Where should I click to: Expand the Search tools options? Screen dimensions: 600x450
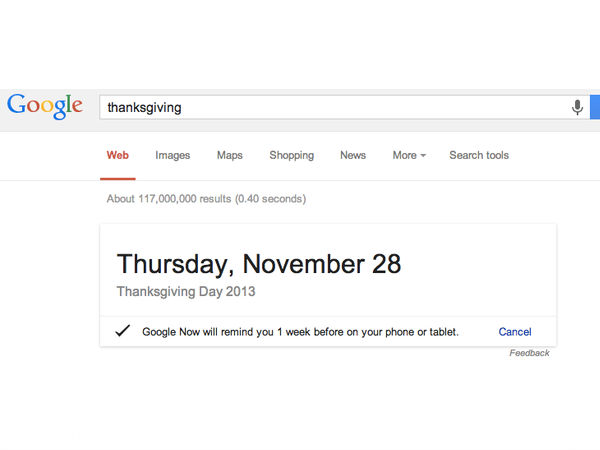[479, 155]
